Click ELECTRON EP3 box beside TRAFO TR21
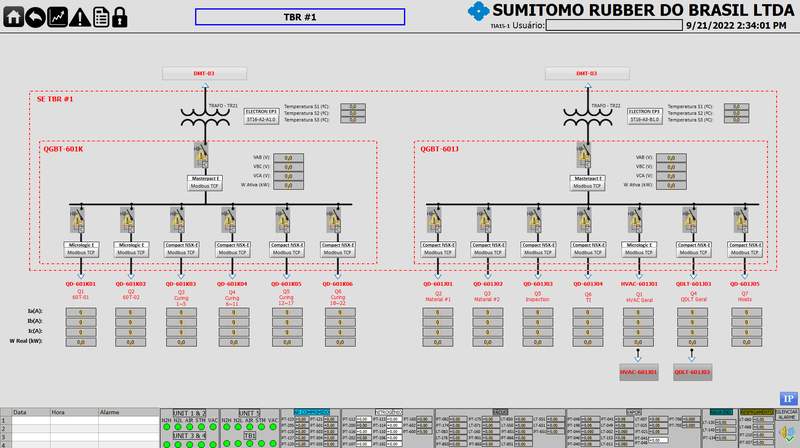 (261, 116)
